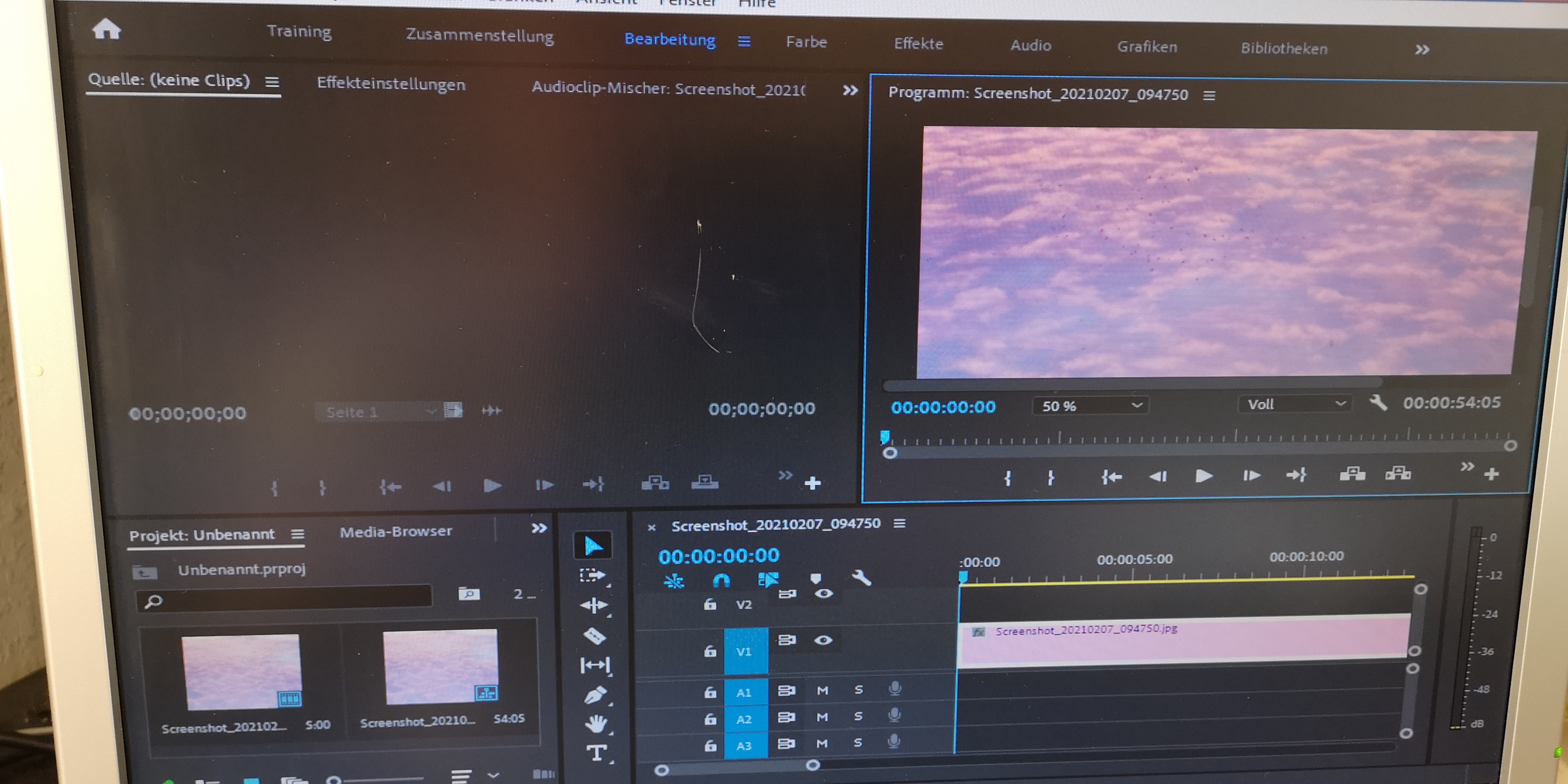This screenshot has height=784, width=1568.
Task: Select the Hand tool
Action: 596,724
